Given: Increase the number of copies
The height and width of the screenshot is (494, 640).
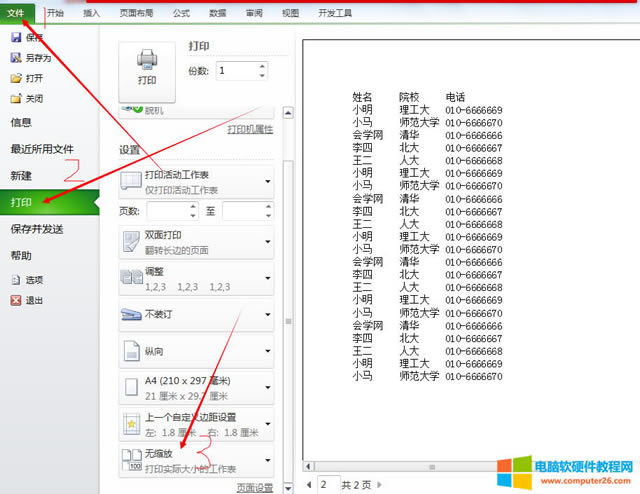Looking at the screenshot, I should (262, 66).
